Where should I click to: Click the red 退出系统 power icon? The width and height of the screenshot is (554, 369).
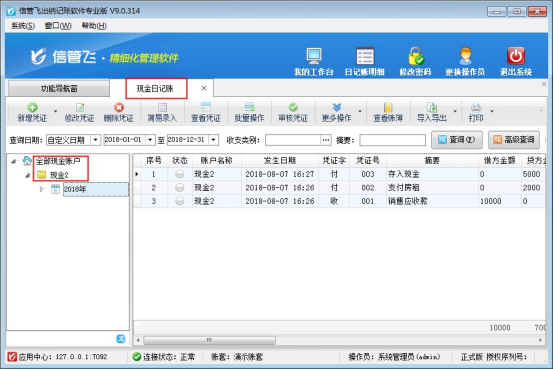coord(515,56)
